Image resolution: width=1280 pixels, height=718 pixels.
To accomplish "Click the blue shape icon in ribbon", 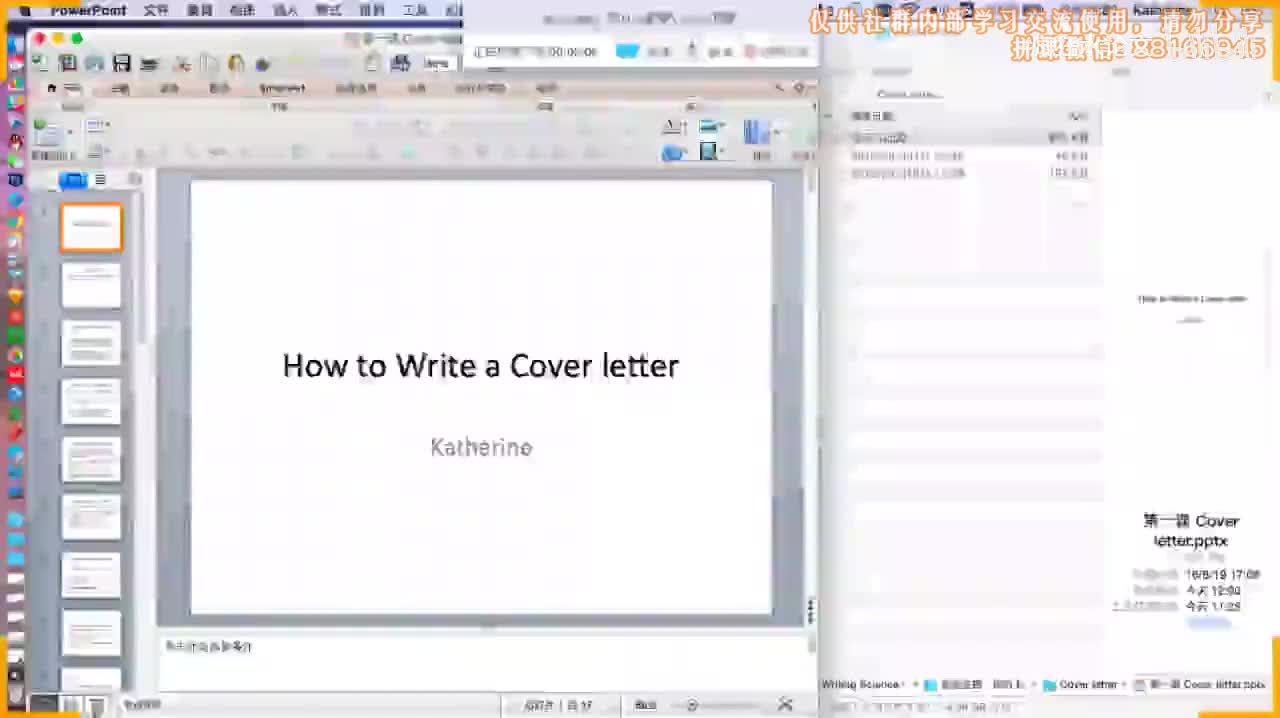I will point(674,152).
